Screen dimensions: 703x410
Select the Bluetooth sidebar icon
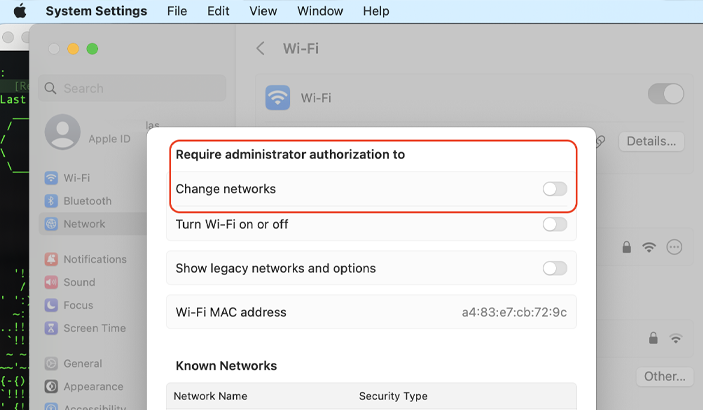(x=51, y=201)
